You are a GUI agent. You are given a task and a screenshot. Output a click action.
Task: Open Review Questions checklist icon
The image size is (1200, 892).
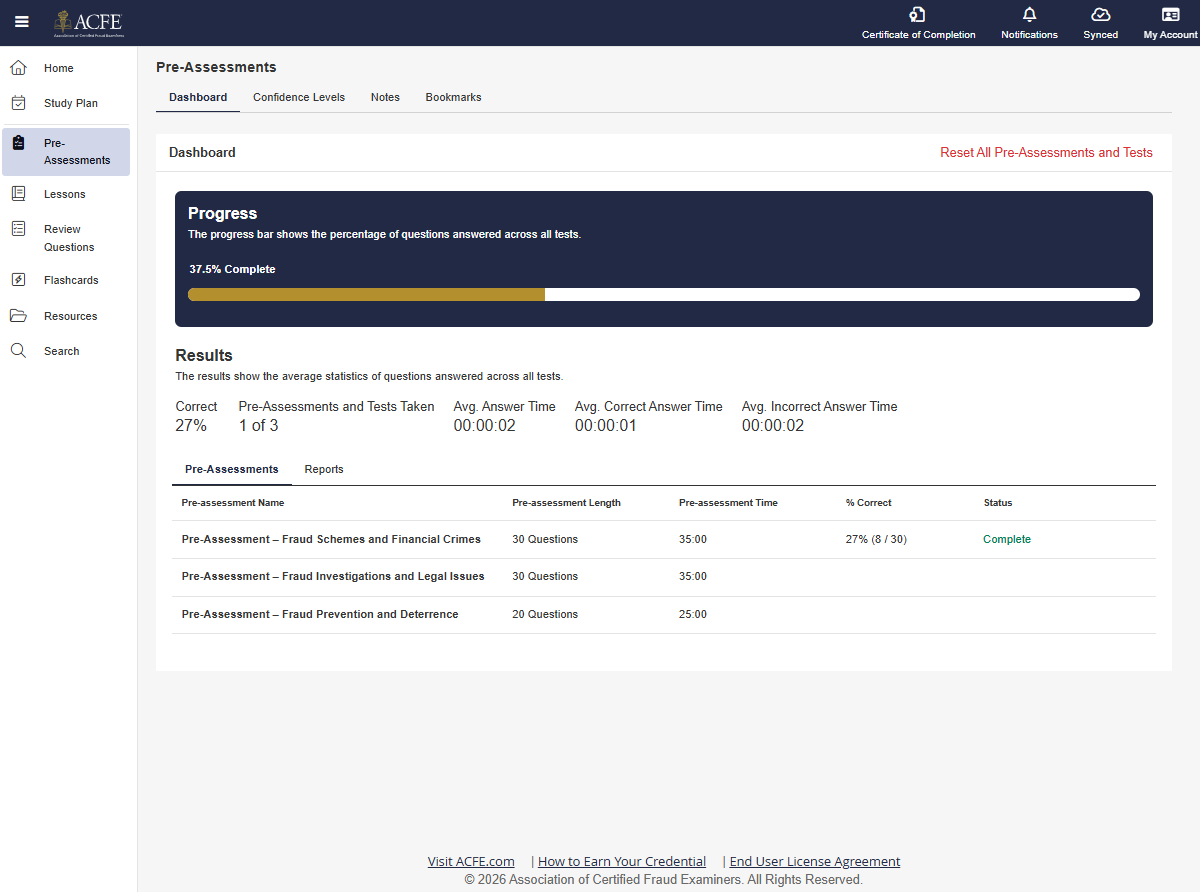(18, 229)
